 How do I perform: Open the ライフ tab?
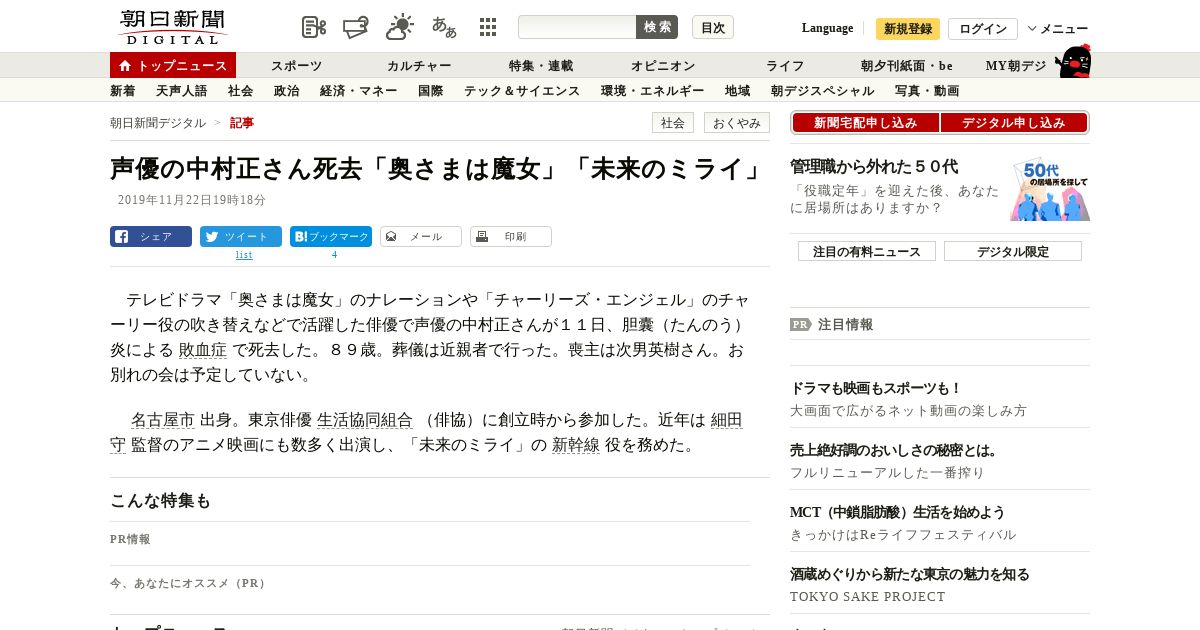(785, 66)
